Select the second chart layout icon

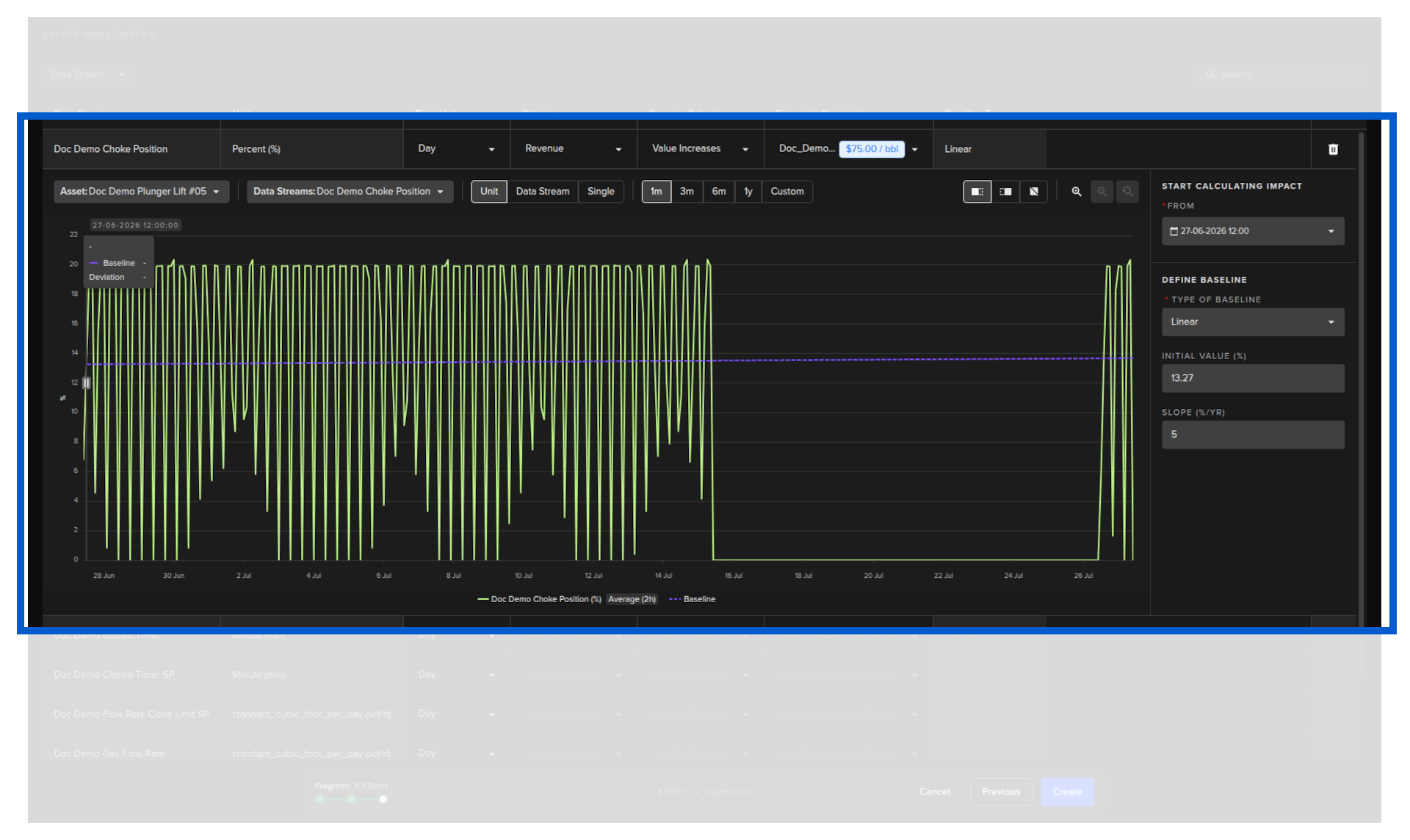pyautogui.click(x=1005, y=192)
